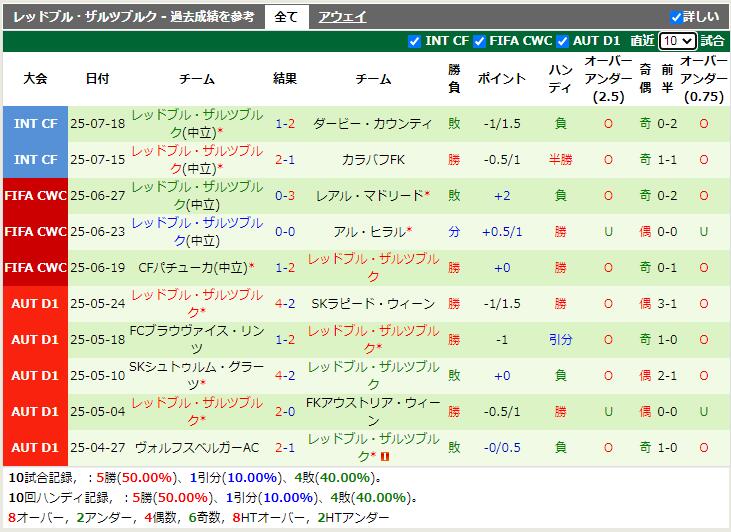Open the 2-1 result against カラバフFK
This screenshot has width=731, height=532.
(285, 159)
